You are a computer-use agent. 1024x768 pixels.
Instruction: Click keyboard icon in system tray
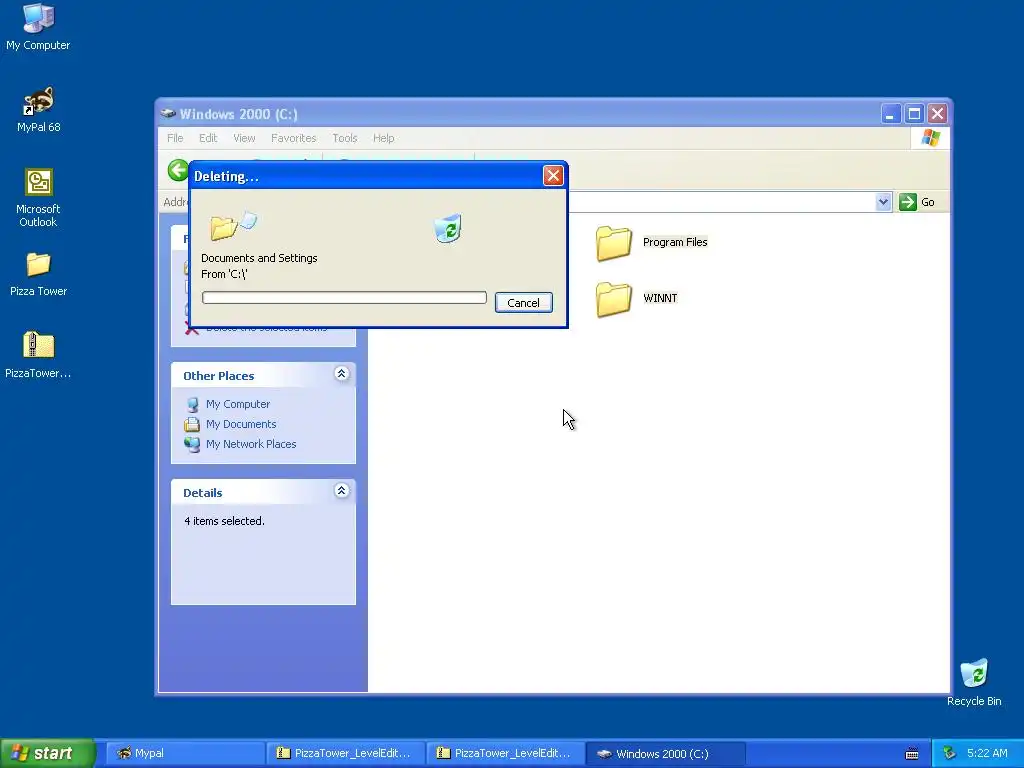(912, 754)
